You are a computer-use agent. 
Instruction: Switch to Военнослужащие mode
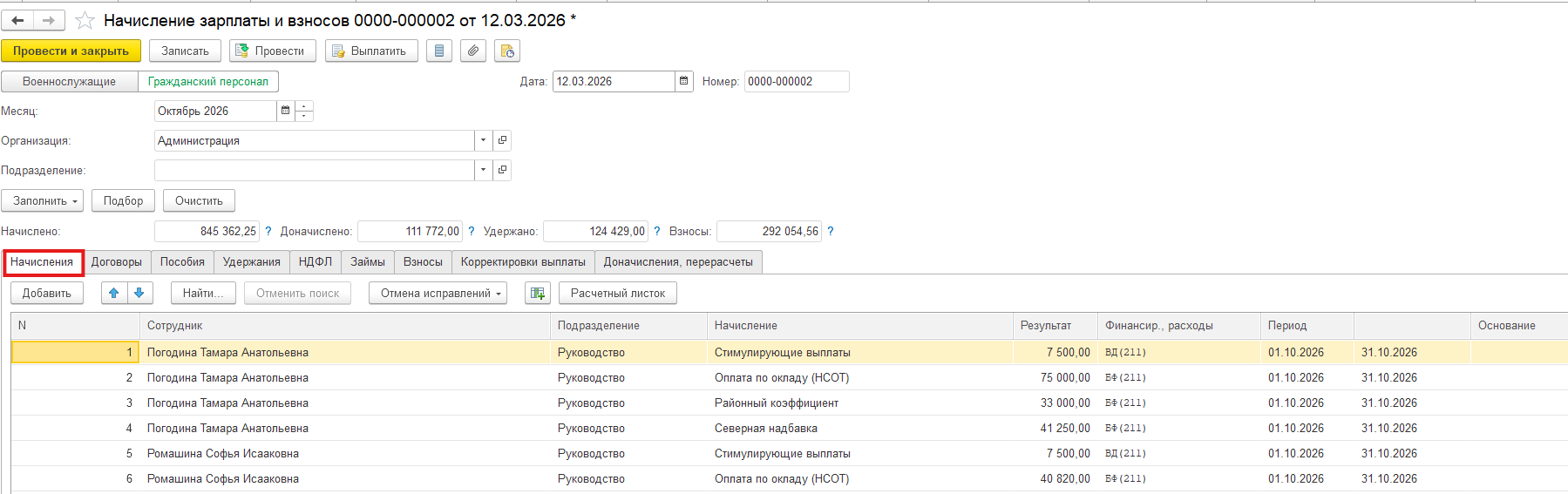[70, 82]
